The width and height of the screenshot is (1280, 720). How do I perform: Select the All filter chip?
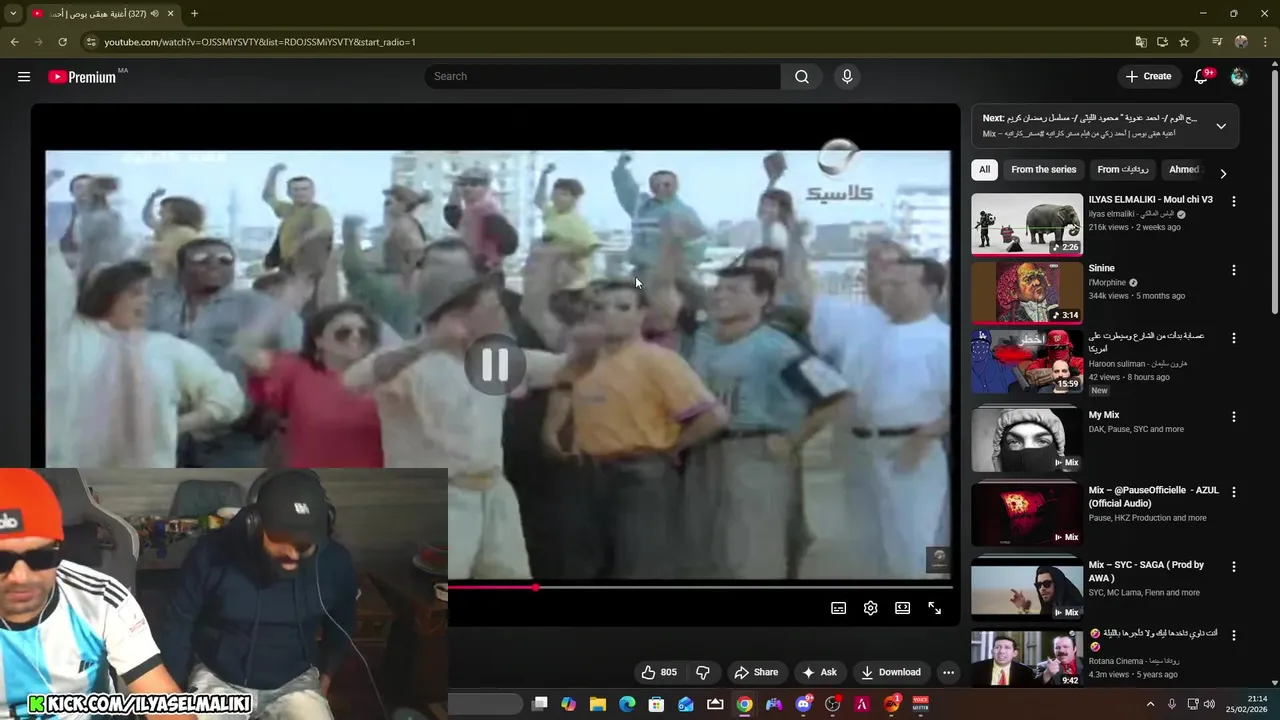[984, 170]
